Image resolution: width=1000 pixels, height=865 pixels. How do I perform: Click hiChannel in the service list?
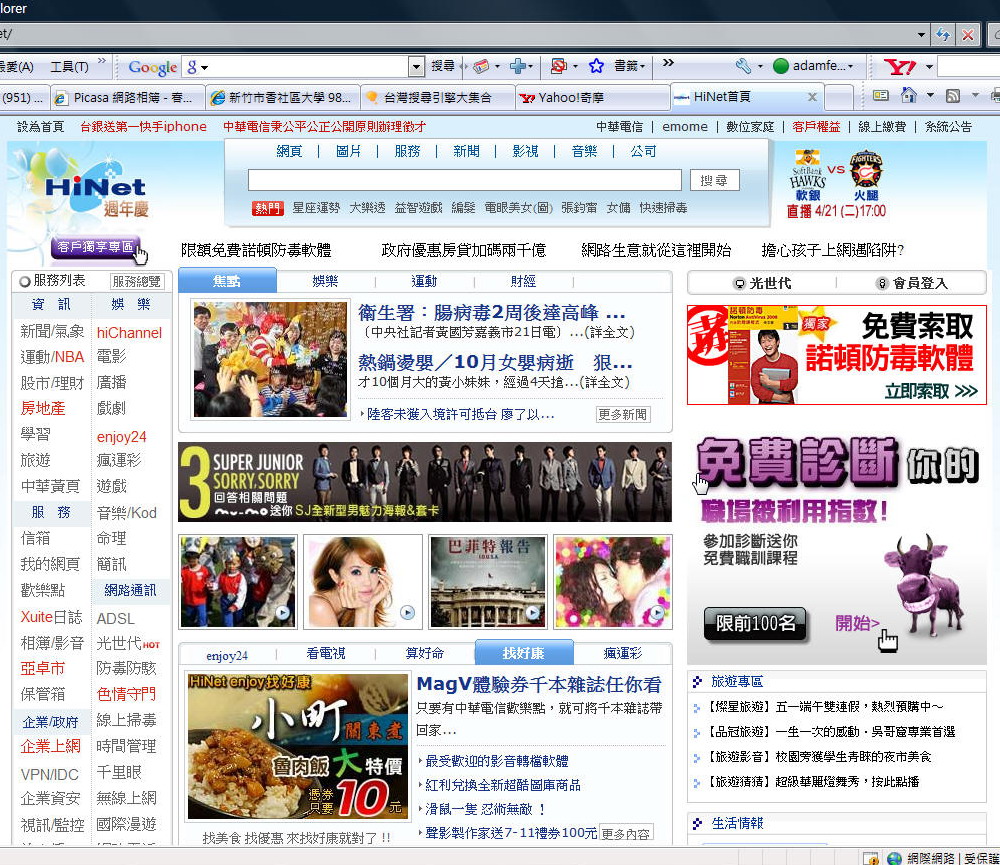pyautogui.click(x=129, y=332)
